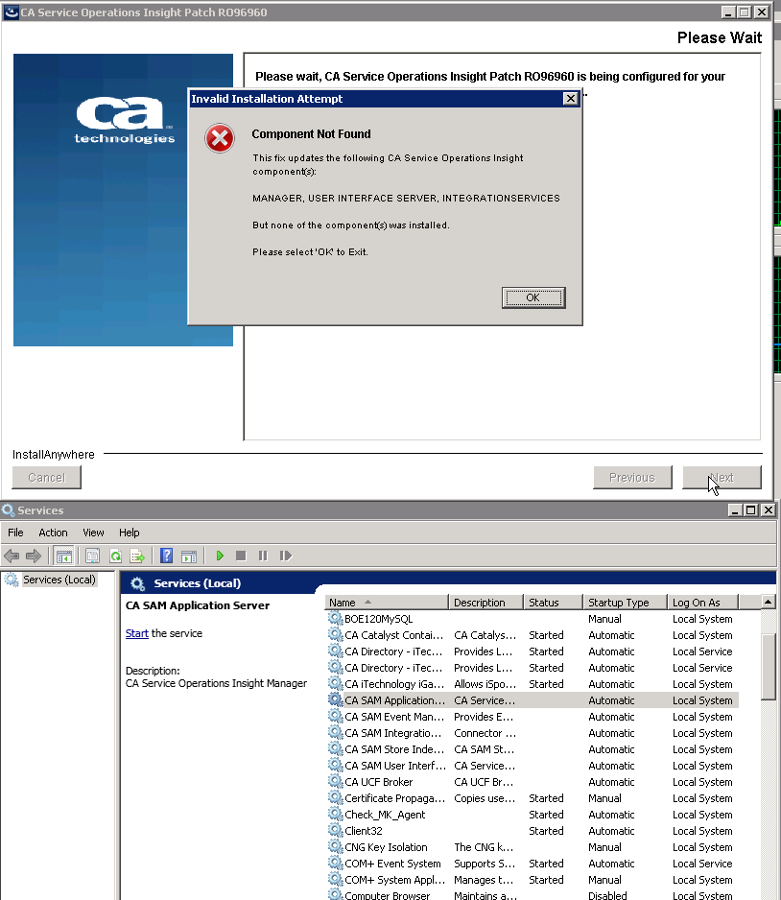Click the red error icon in dialog
Screen dimensions: 781x900
(219, 138)
